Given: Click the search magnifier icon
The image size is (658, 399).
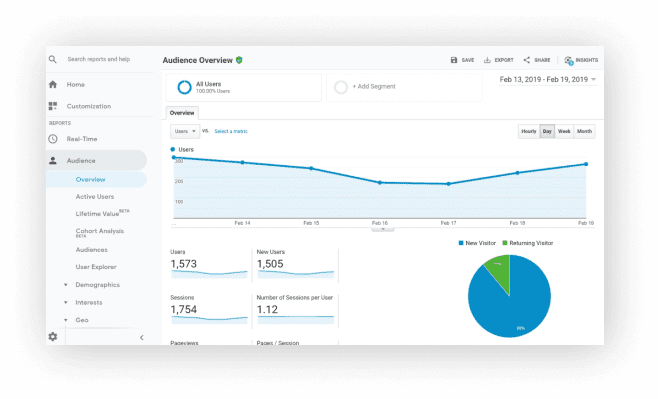Looking at the screenshot, I should [x=52, y=59].
